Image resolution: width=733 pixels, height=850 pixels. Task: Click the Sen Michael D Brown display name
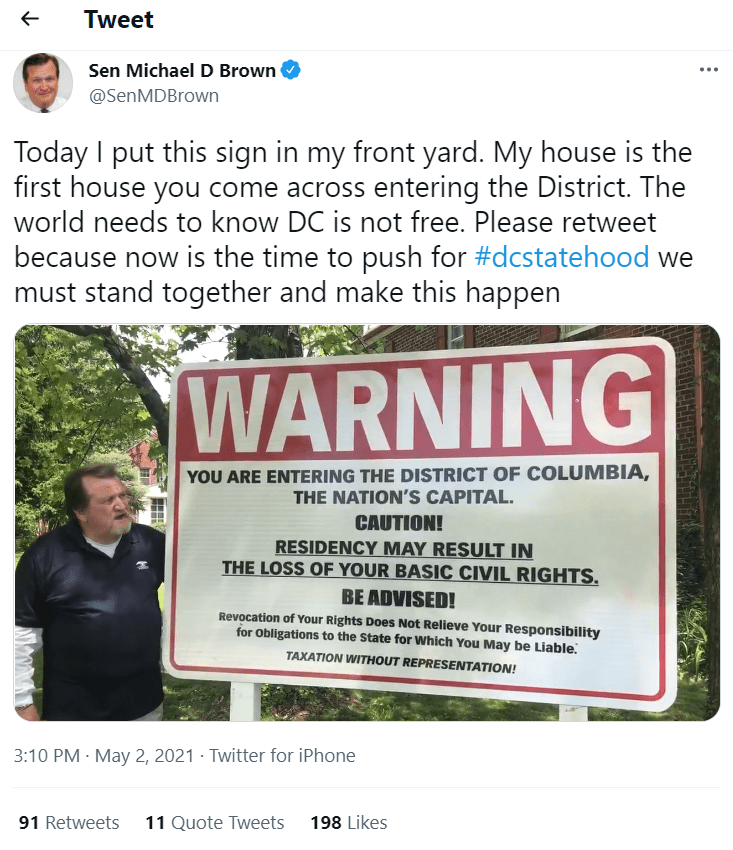[x=182, y=70]
